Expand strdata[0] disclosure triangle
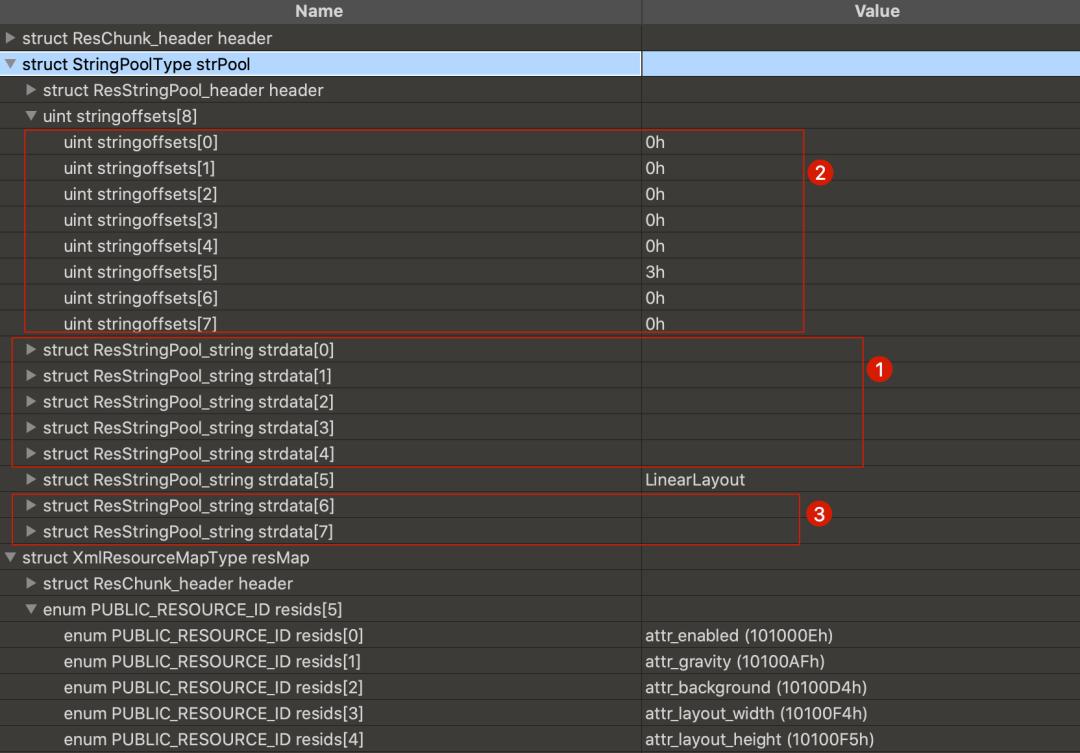This screenshot has width=1080, height=753. (x=32, y=350)
